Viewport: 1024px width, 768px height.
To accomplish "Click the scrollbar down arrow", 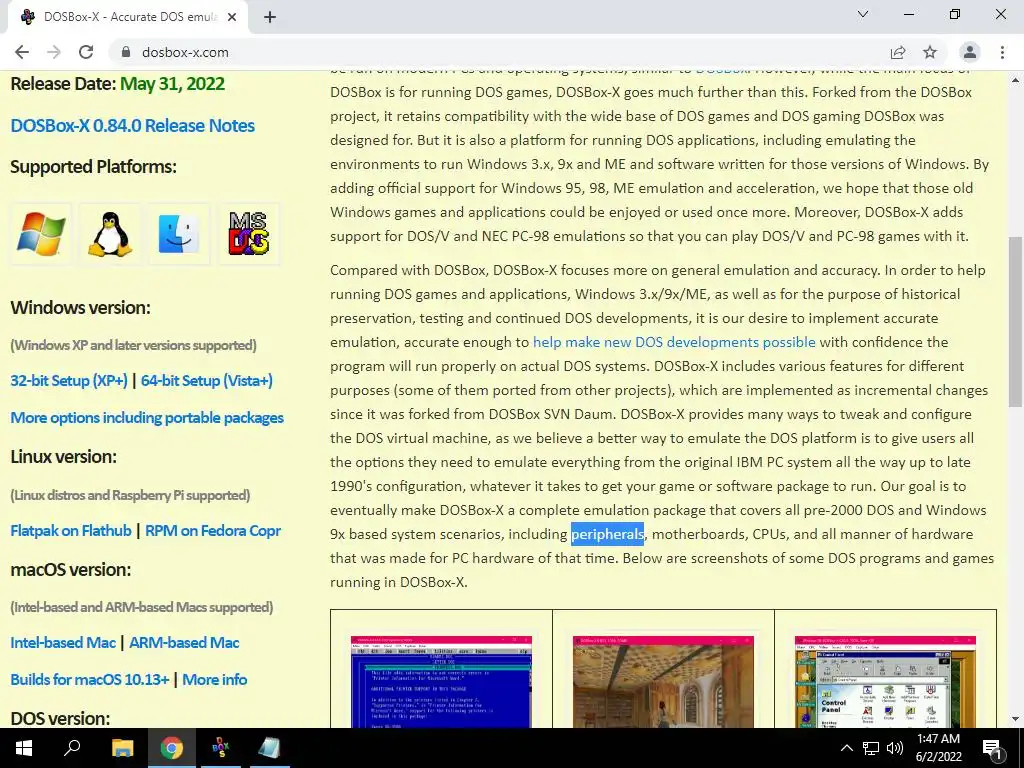I will click(x=1015, y=719).
